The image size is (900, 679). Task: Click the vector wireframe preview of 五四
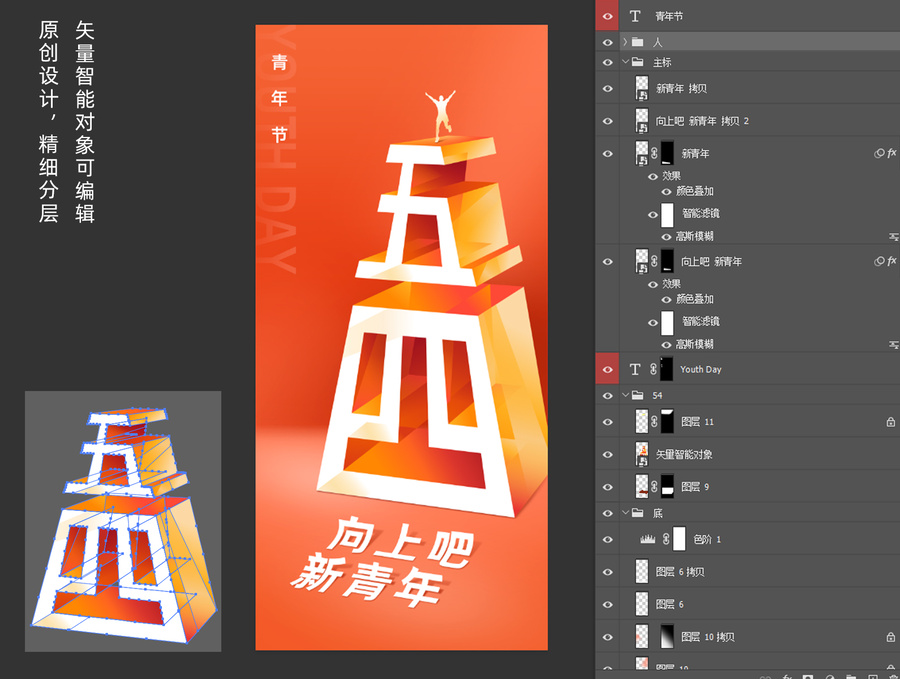pos(123,521)
